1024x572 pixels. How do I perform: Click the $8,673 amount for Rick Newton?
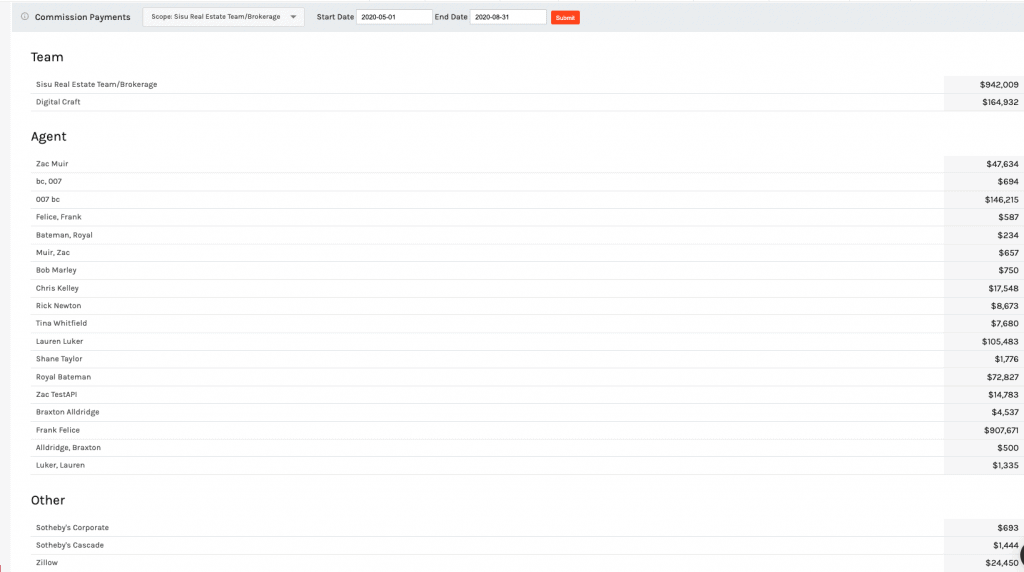coord(1004,306)
